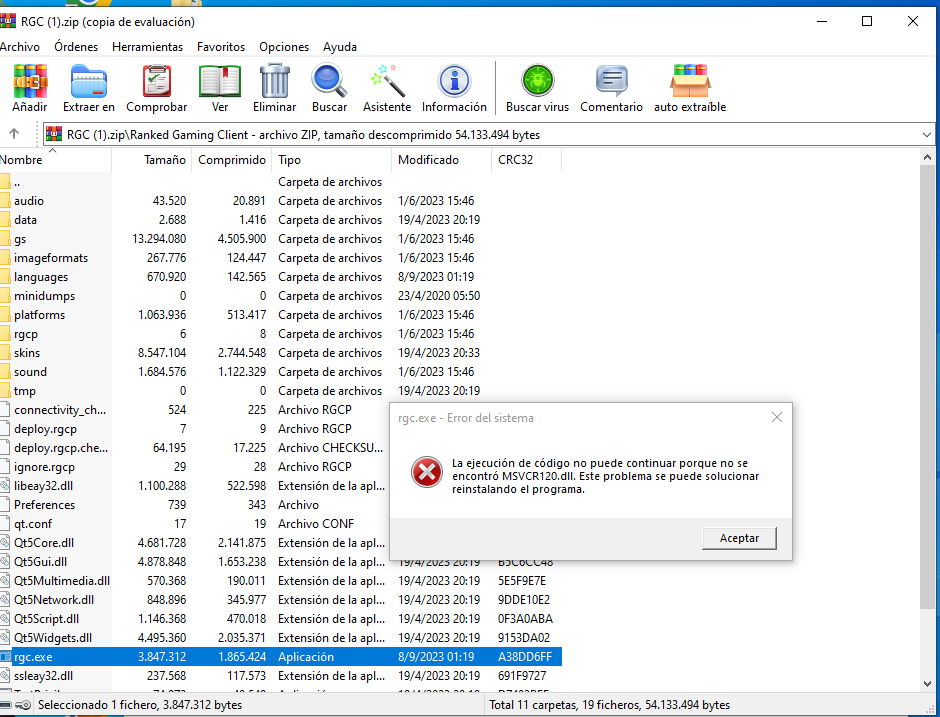Viewport: 940px width, 717px height.
Task: Close the rgc.exe error dialog
Action: tap(776, 417)
